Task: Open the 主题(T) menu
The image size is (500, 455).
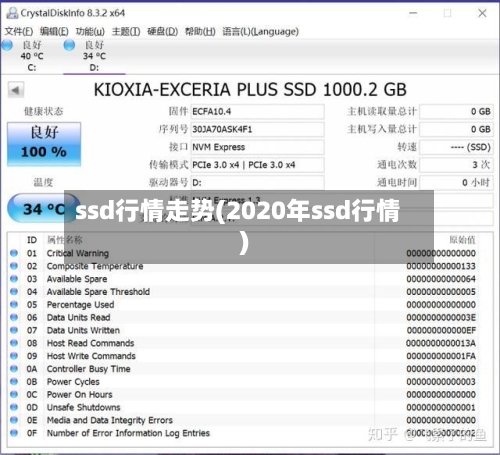Action: point(126,32)
